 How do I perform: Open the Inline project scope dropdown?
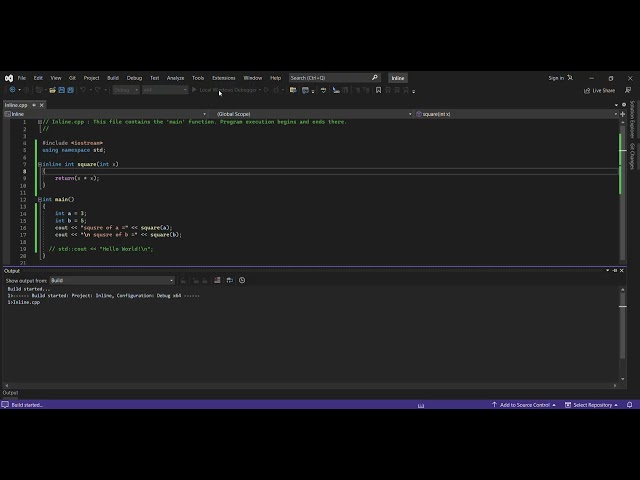105,114
